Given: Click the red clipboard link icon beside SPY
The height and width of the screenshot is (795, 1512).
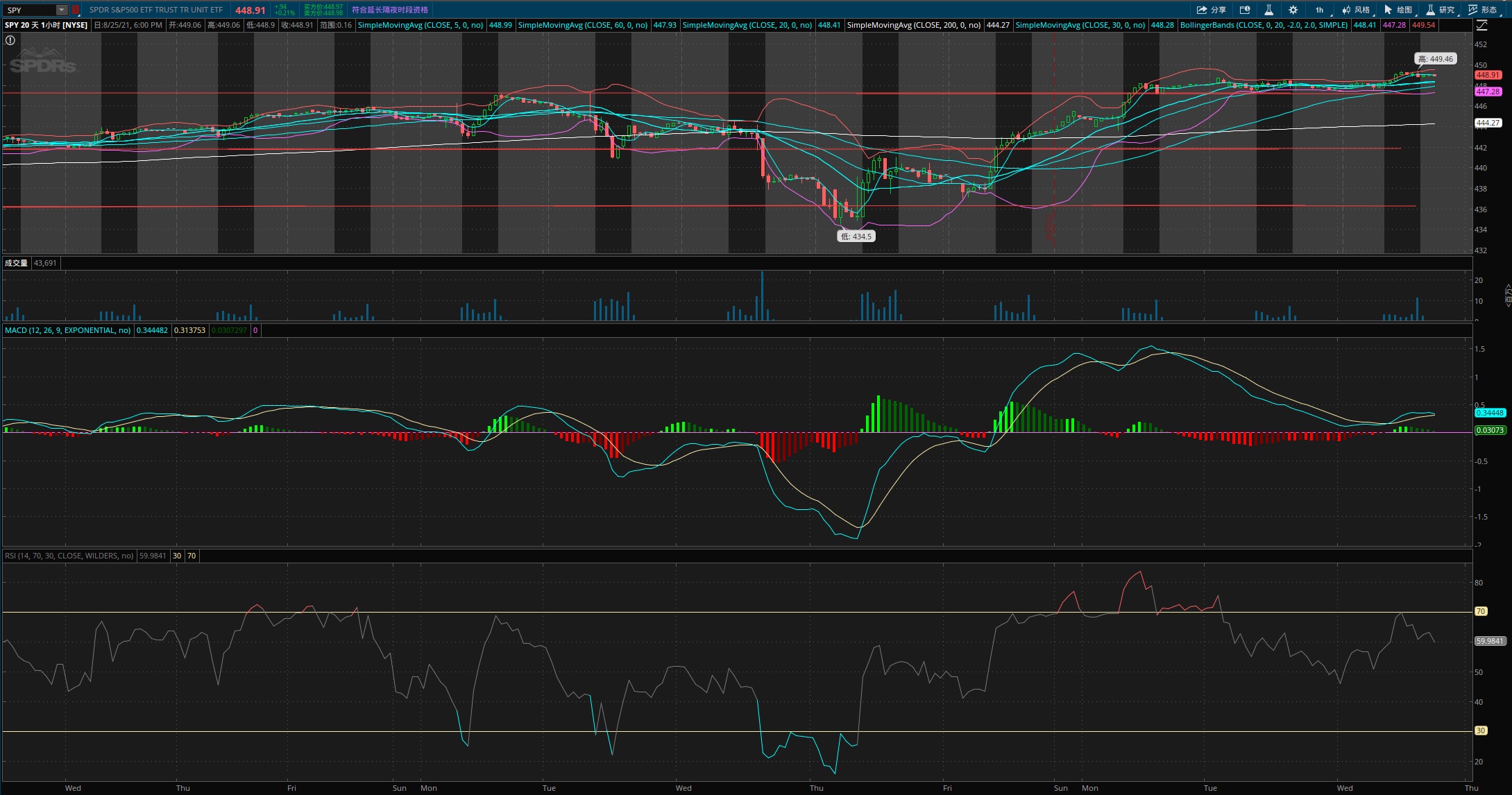Looking at the screenshot, I should point(76,10).
